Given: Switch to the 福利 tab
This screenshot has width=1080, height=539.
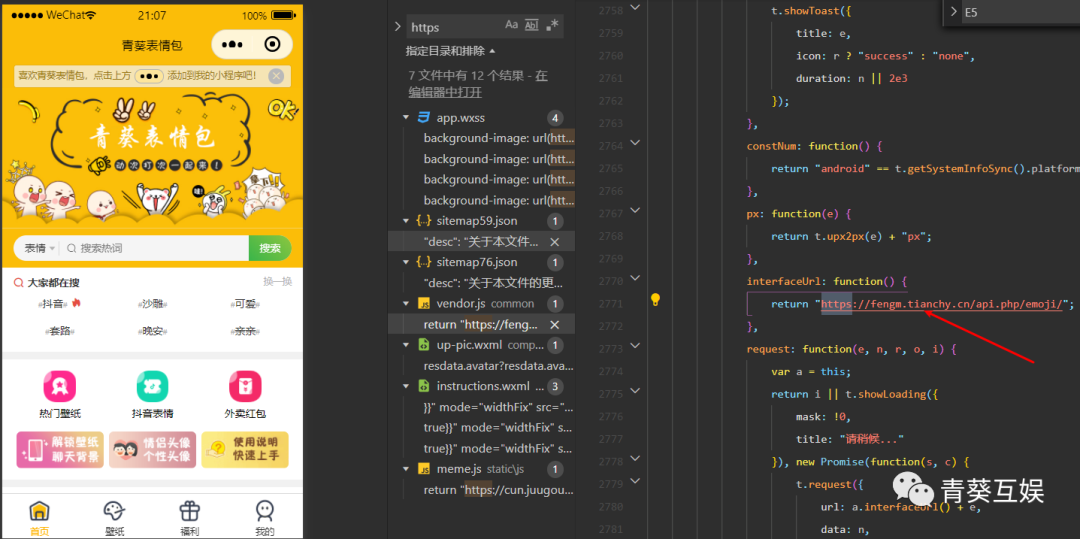Looking at the screenshot, I should (189, 518).
